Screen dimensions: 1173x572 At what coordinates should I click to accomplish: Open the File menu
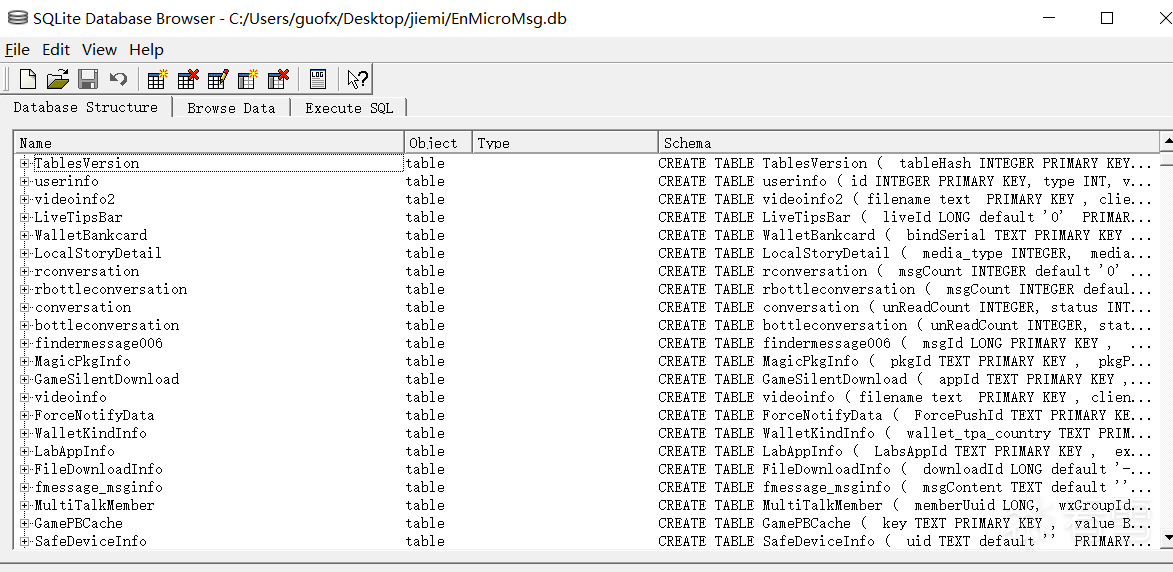pos(17,49)
